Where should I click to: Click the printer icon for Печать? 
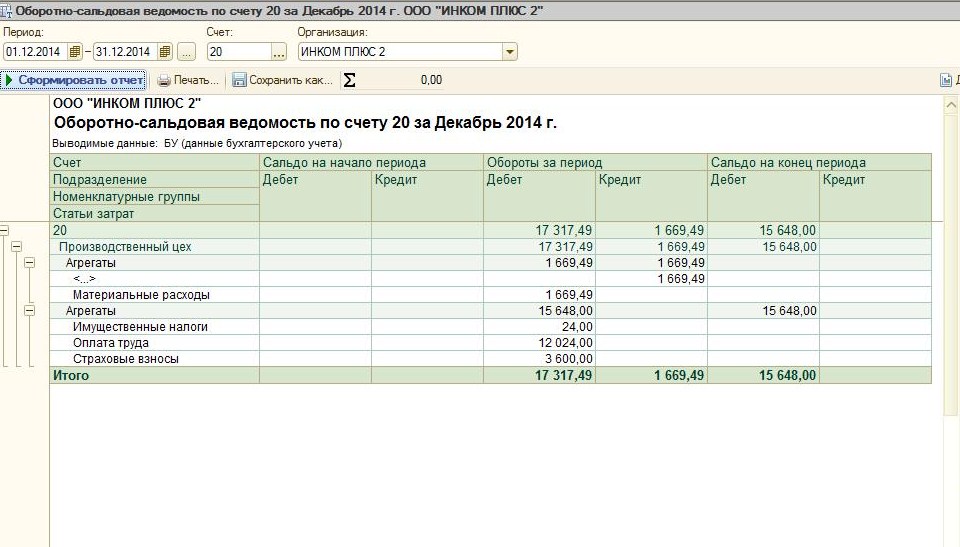pyautogui.click(x=164, y=80)
